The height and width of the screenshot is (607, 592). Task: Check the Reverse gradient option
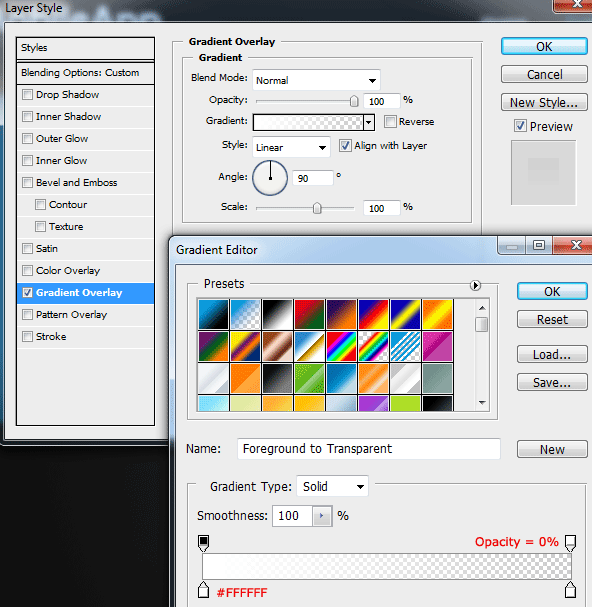(x=390, y=122)
